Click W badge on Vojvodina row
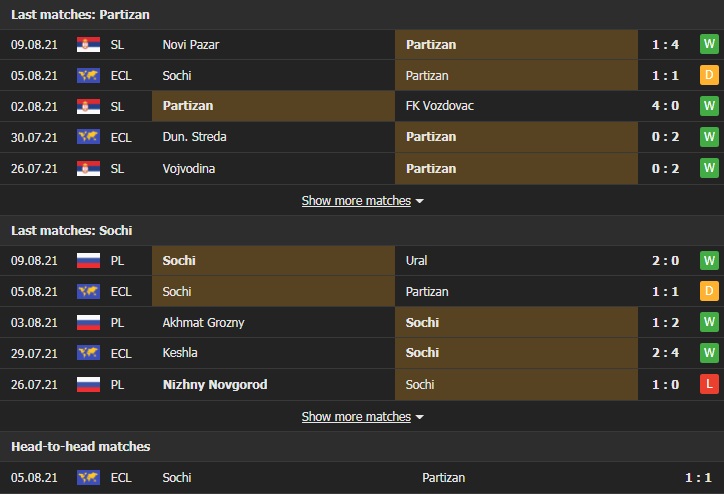Viewport: 724px width, 494px height. point(709,168)
